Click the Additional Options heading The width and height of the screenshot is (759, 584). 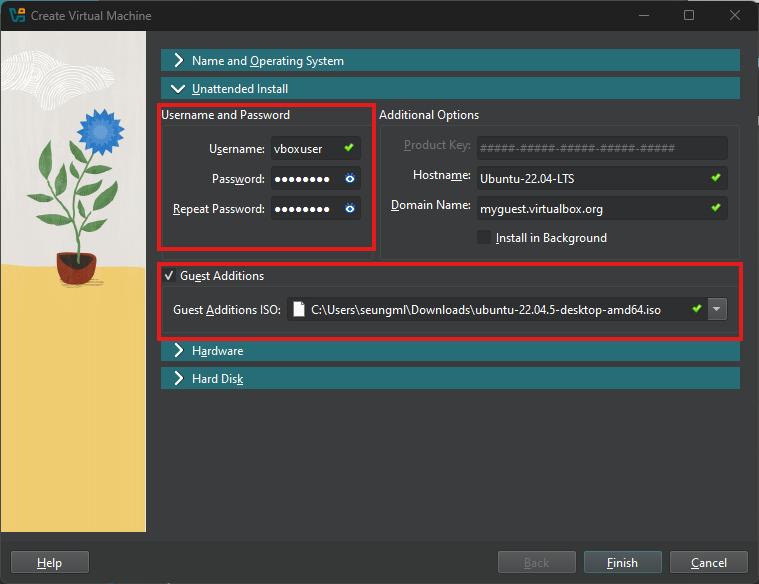pyautogui.click(x=429, y=115)
